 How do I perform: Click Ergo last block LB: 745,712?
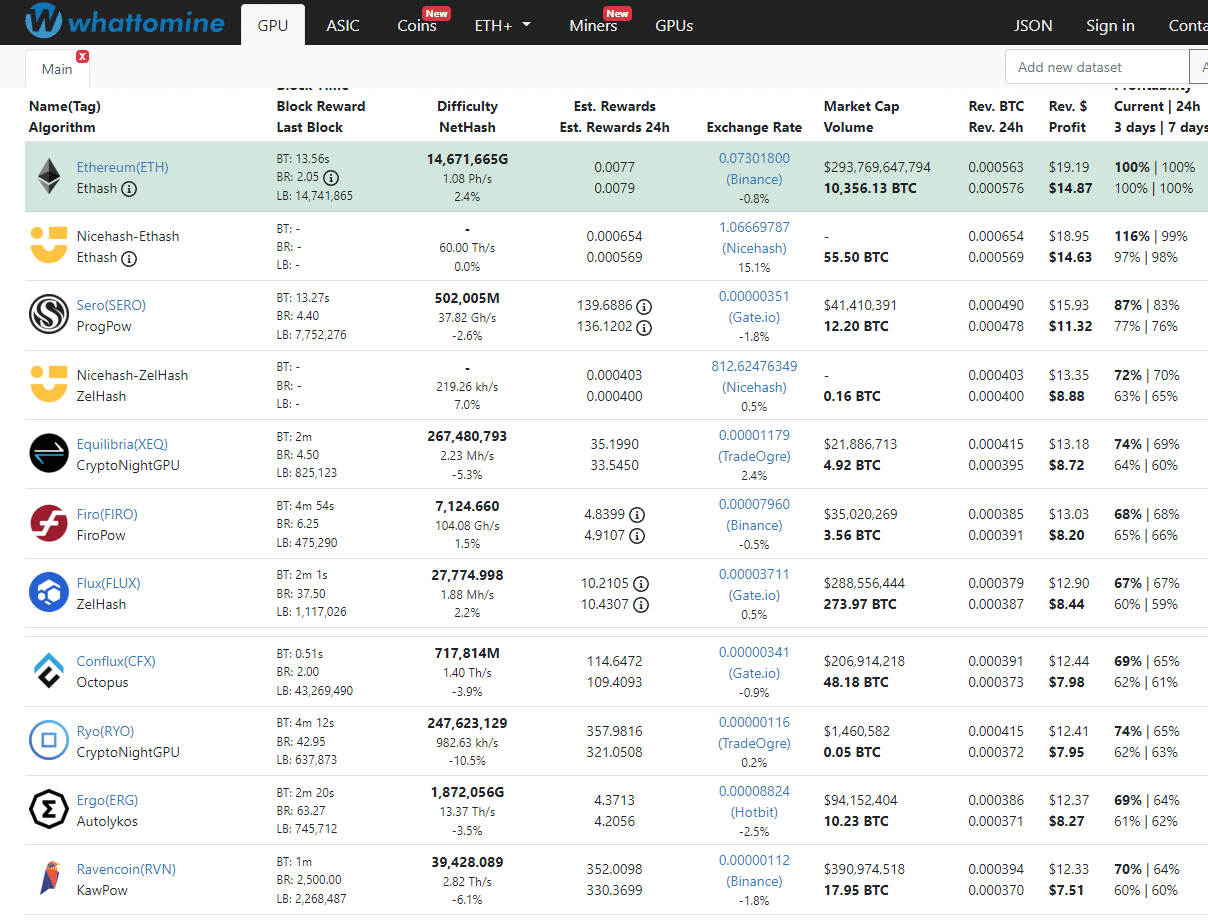[307, 829]
